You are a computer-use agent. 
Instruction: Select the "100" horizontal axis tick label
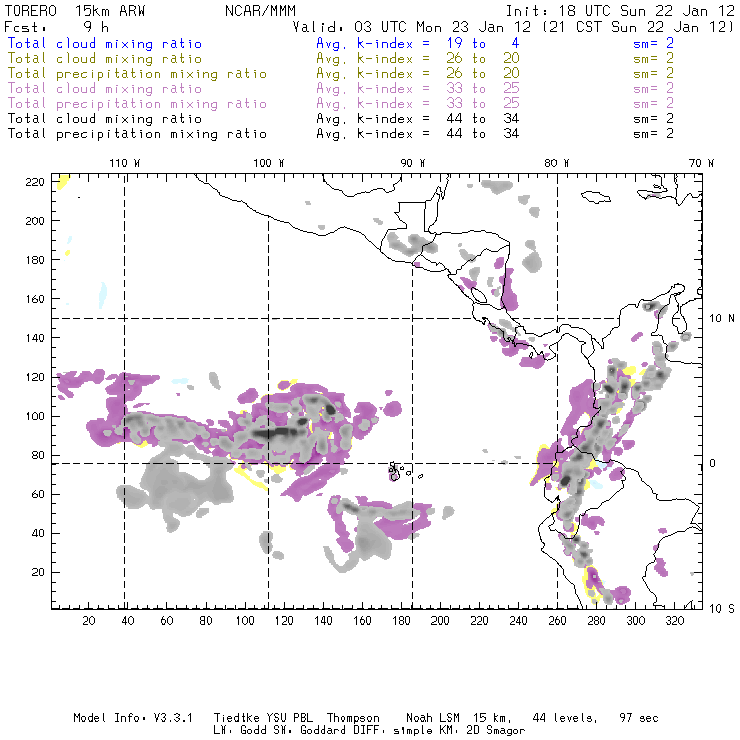tap(245, 621)
